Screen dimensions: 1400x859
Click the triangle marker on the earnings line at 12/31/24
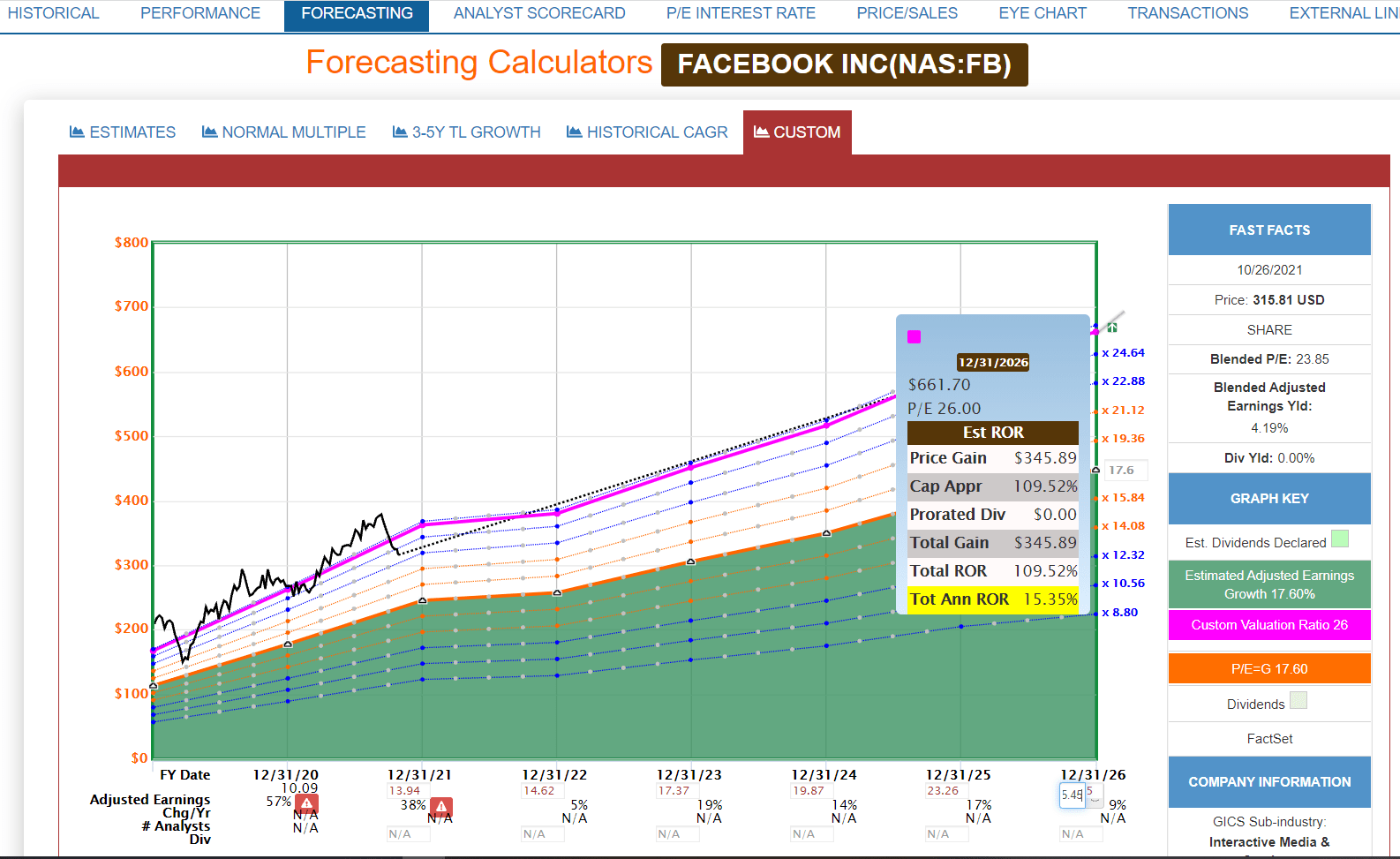(826, 533)
